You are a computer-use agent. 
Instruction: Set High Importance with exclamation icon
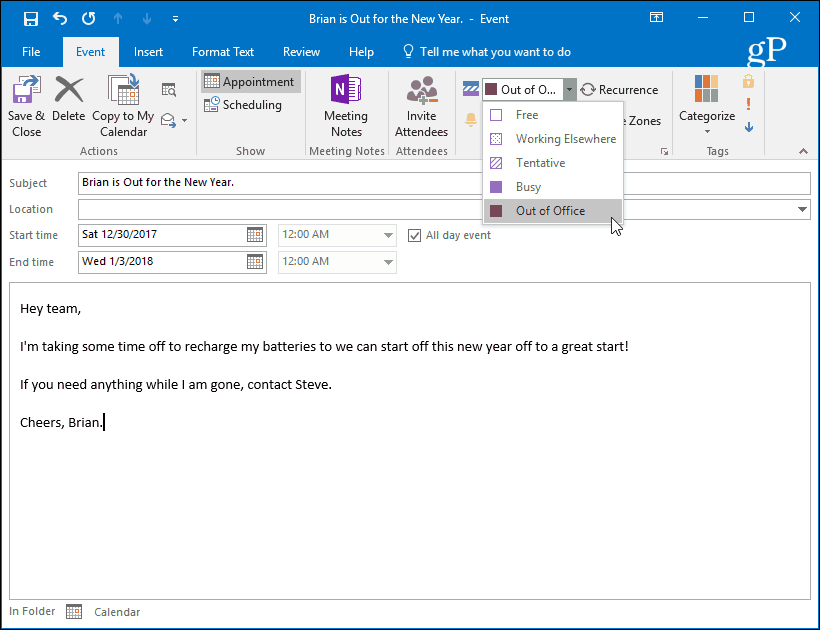pos(748,104)
